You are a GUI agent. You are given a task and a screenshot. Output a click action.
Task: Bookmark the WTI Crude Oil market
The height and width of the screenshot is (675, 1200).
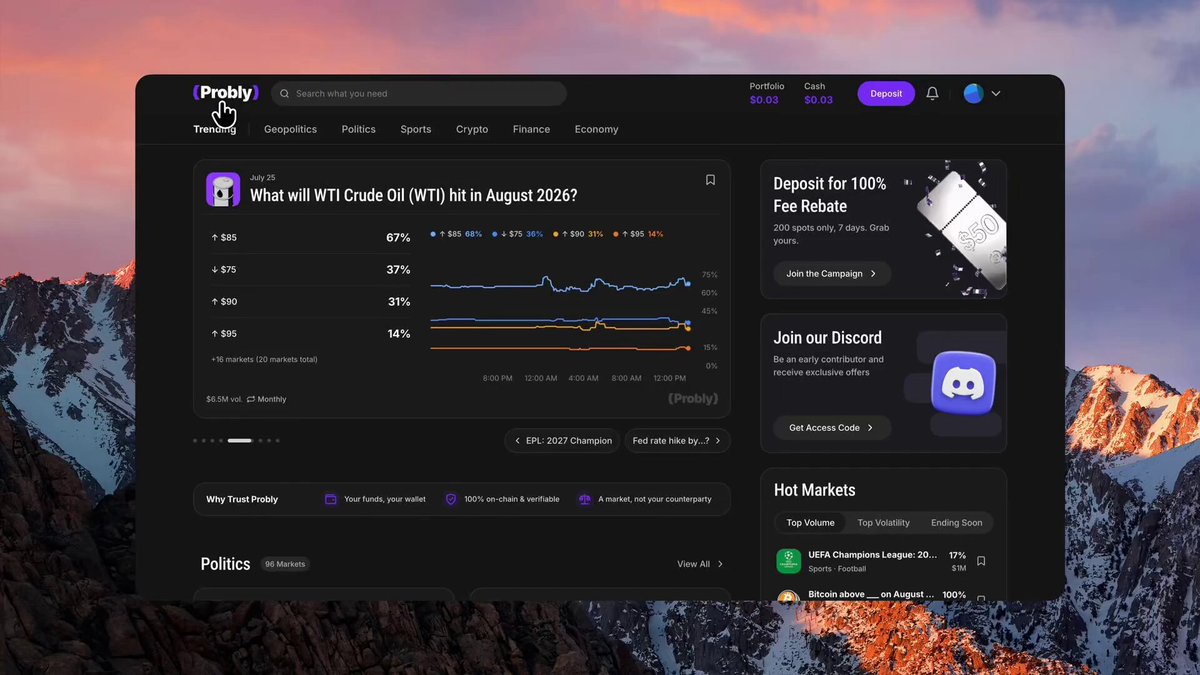[710, 180]
